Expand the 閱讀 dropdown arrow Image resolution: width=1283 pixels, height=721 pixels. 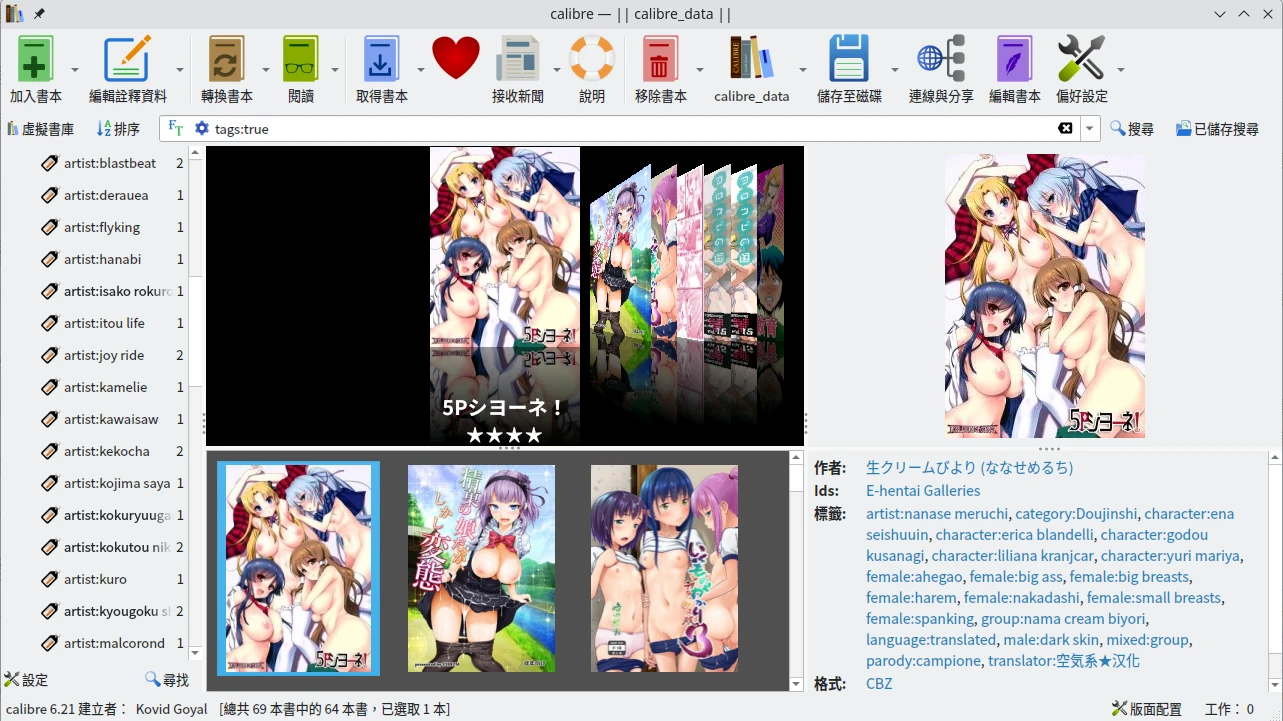click(334, 70)
